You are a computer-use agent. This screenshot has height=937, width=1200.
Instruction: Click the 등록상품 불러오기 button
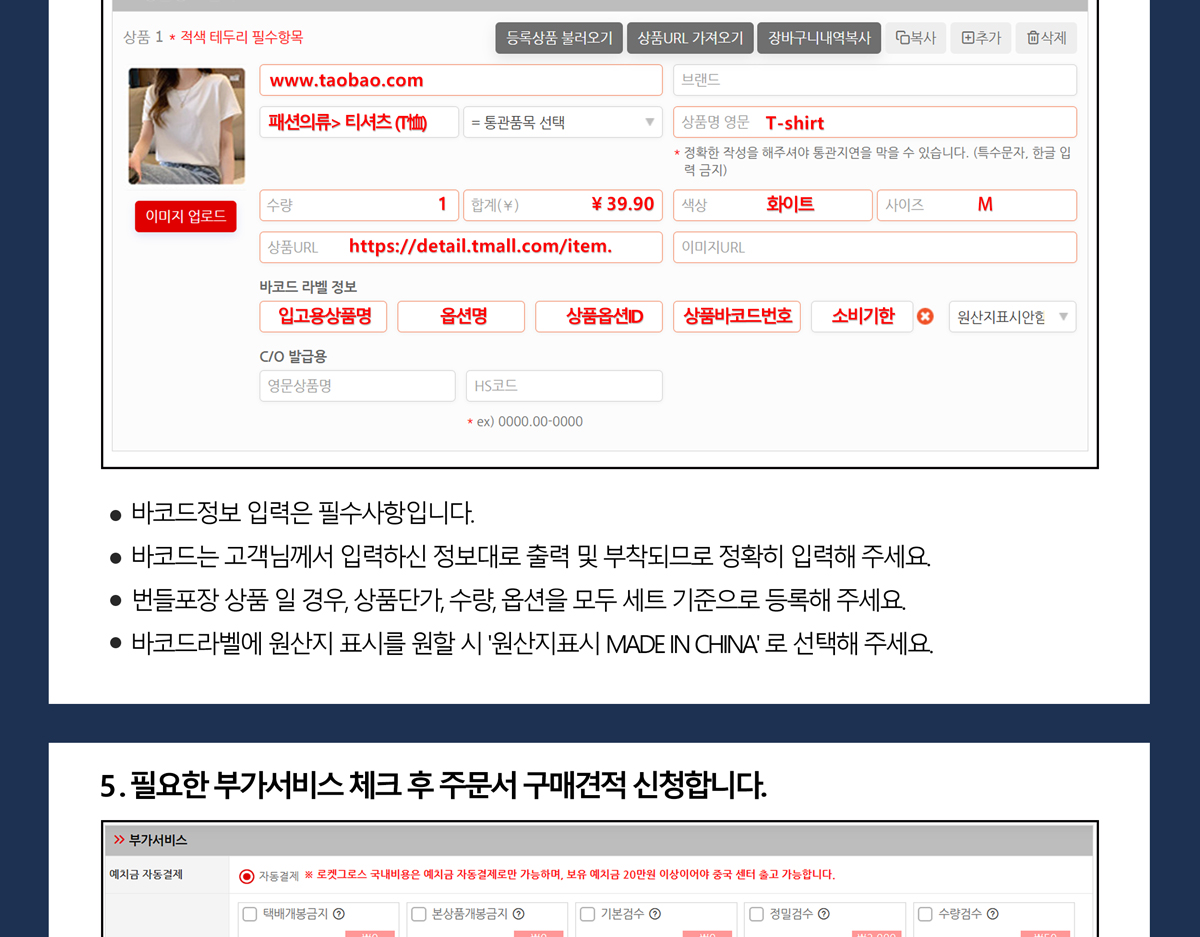click(x=559, y=38)
